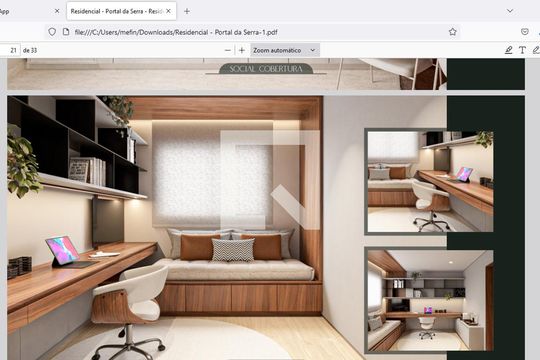The width and height of the screenshot is (540, 360).
Task: Click the upper small desk render image
Action: (x=430, y=182)
